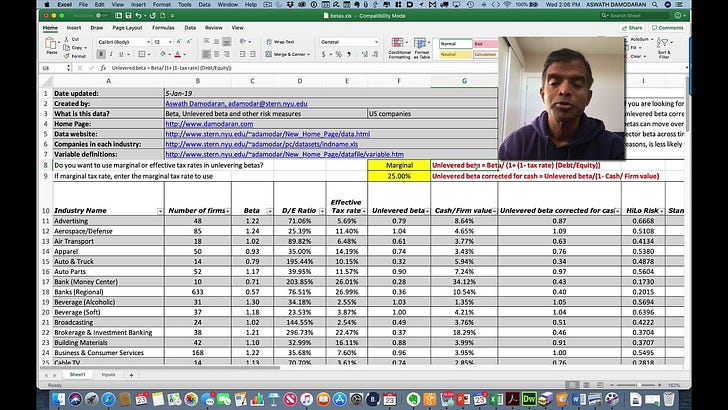Click the fill color paint bucket icon
The height and width of the screenshot is (410, 728).
click(162, 54)
